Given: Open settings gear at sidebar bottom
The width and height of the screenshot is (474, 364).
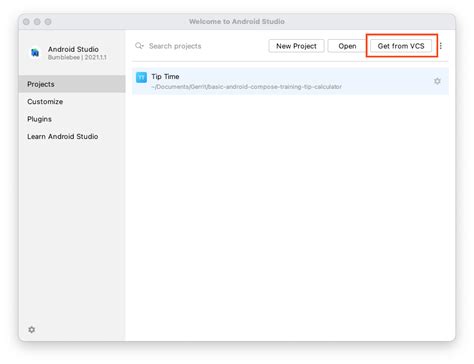Looking at the screenshot, I should [x=32, y=329].
